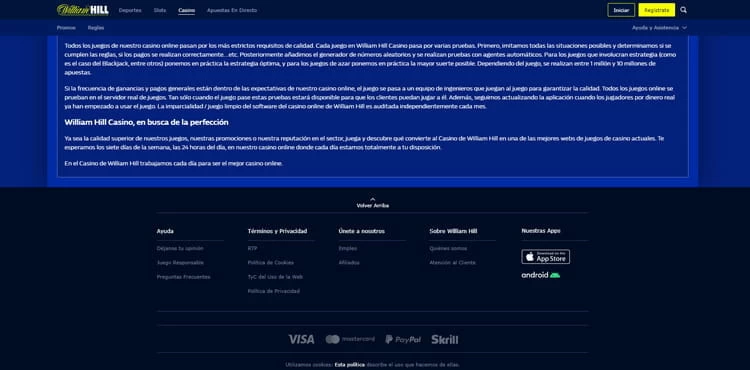Expand the Ayuda y Asistencia dropdown
This screenshot has width=750, height=370.
coord(659,28)
